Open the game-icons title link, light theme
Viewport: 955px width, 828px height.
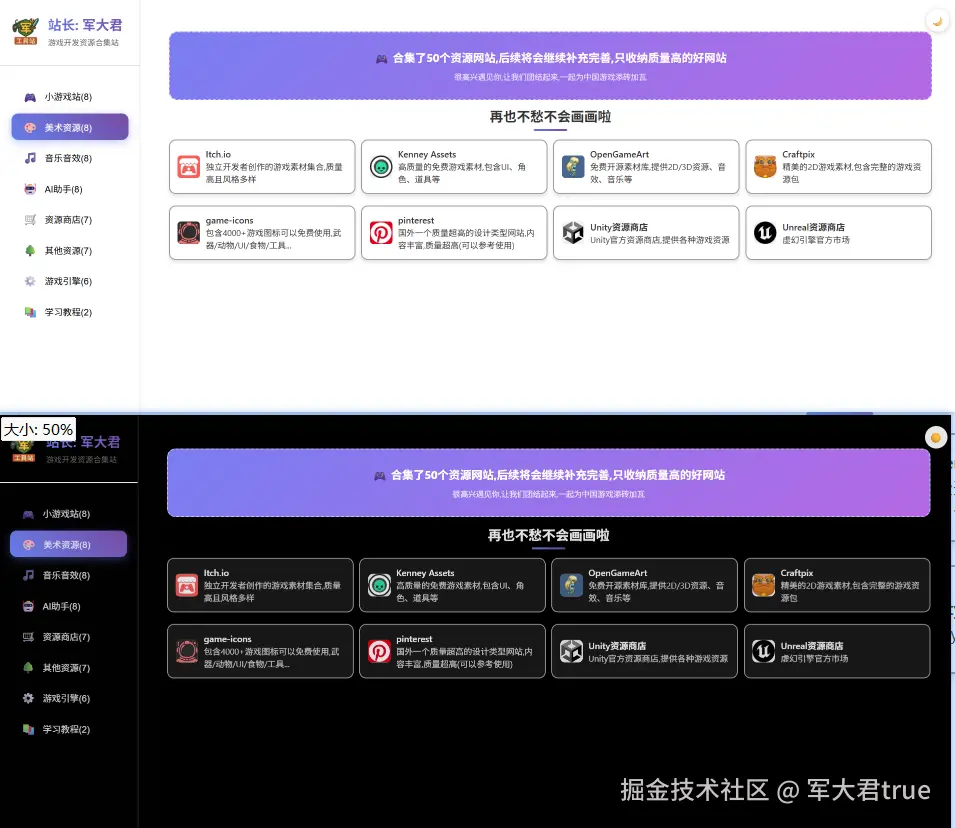pyautogui.click(x=229, y=221)
